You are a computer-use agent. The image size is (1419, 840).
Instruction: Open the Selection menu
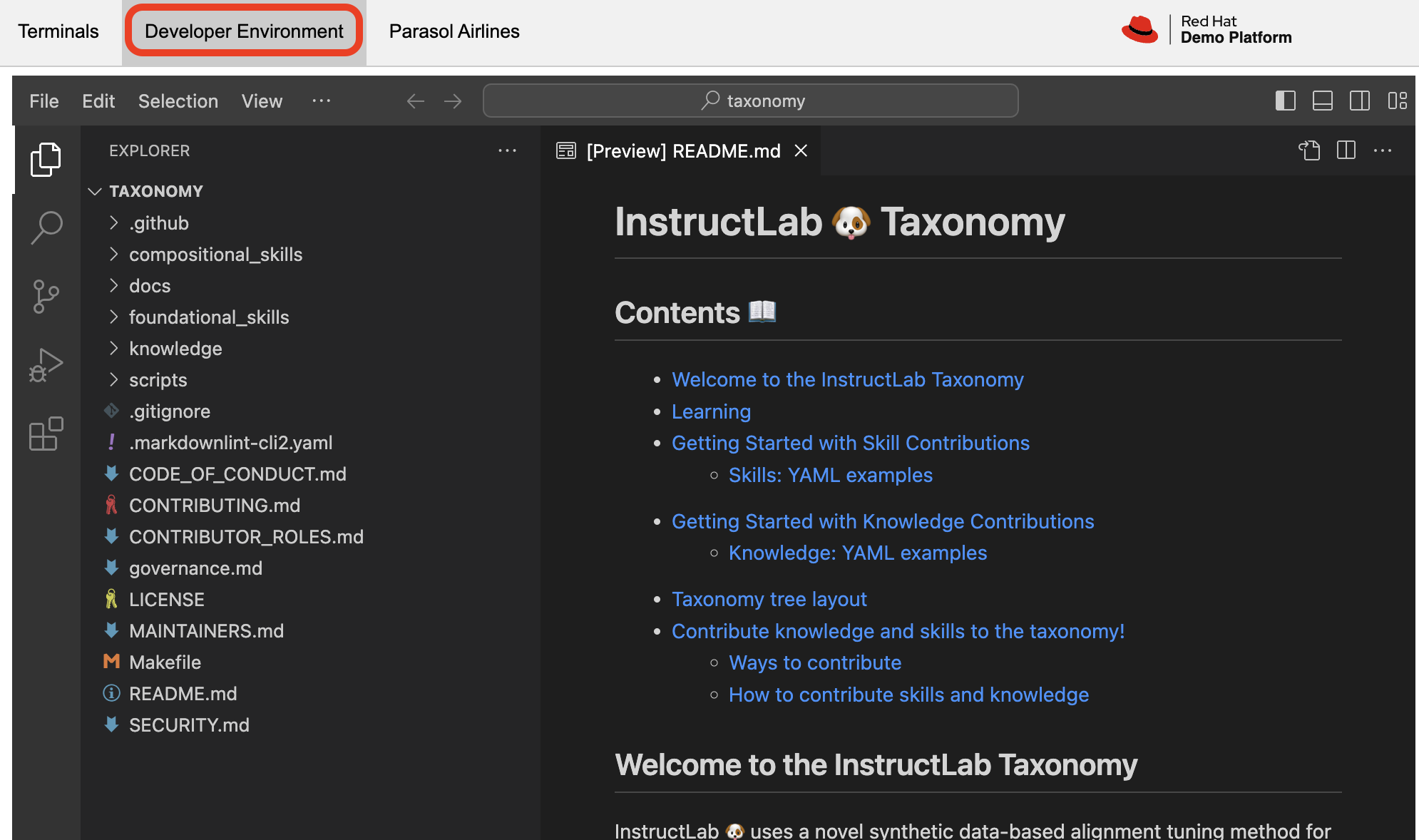click(x=178, y=101)
